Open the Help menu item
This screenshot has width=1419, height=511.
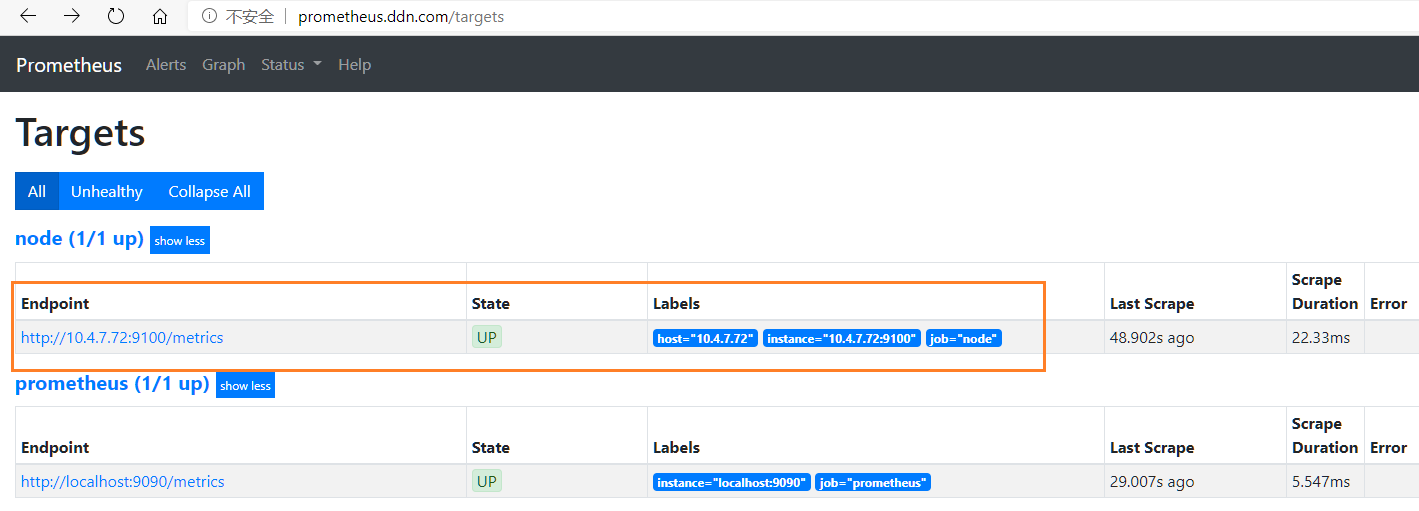coord(354,65)
